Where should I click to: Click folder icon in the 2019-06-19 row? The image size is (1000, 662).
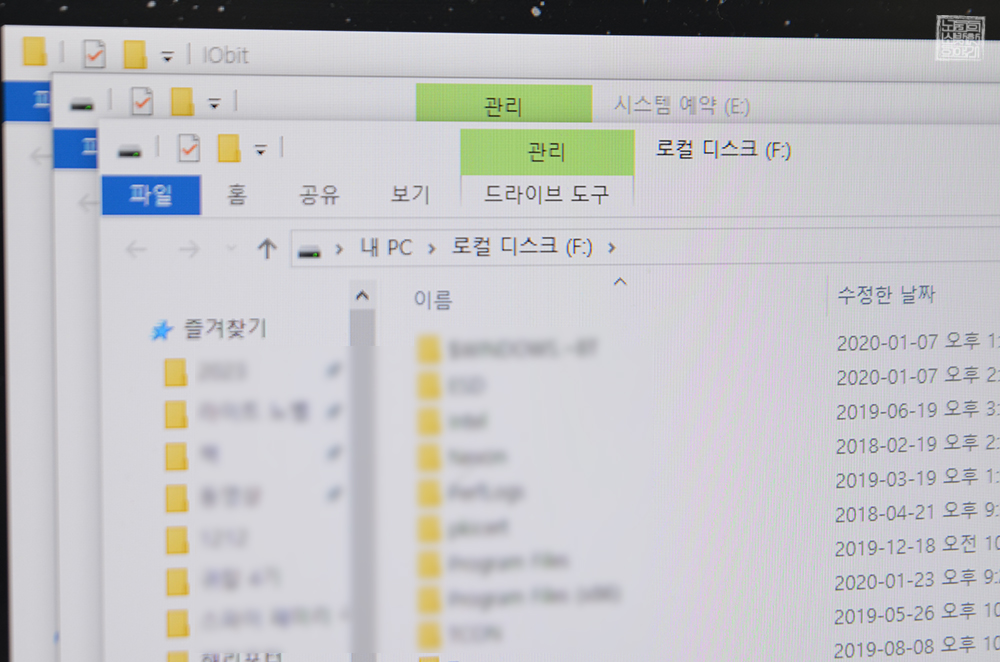(x=429, y=421)
